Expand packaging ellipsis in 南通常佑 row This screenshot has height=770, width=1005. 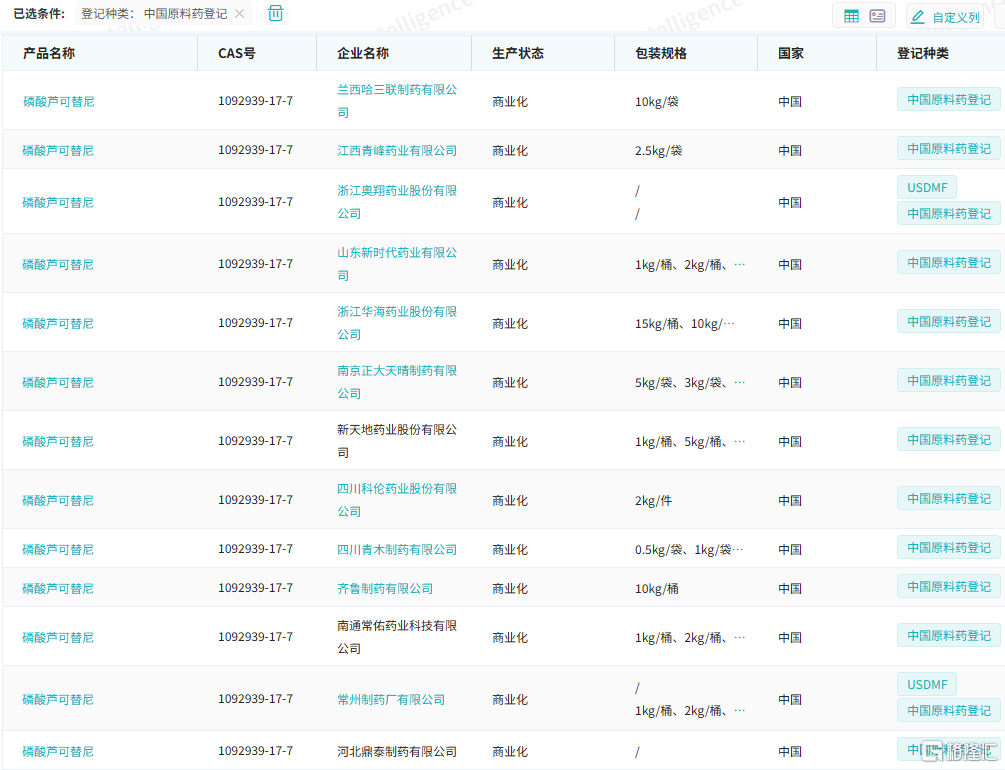tap(740, 637)
